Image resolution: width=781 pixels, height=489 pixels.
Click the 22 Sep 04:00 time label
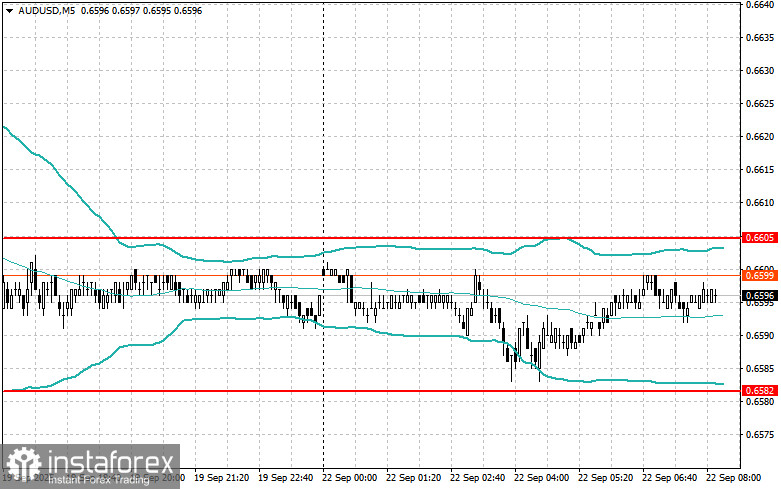click(x=541, y=478)
